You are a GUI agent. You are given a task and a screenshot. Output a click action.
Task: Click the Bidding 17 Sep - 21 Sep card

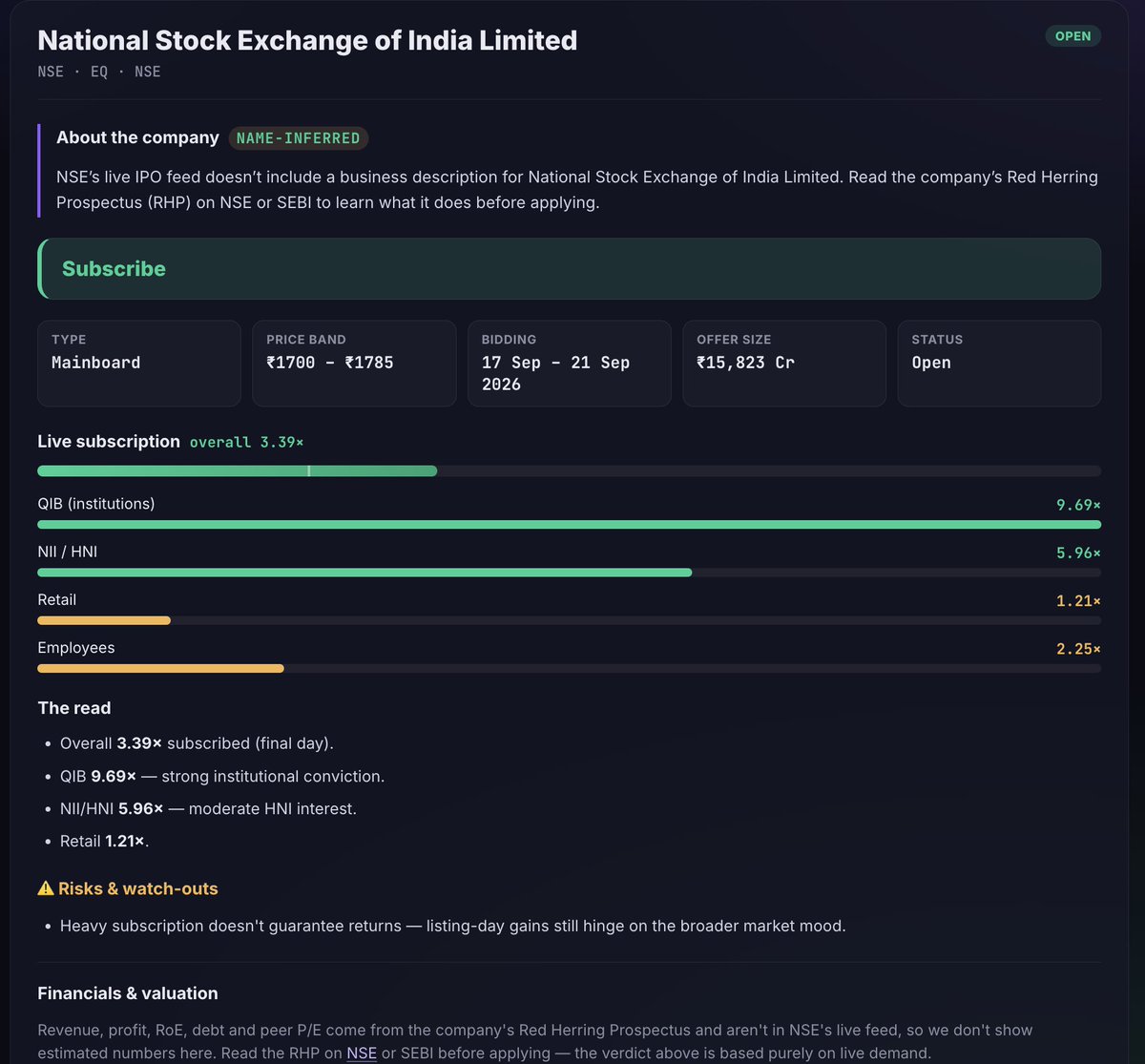pyautogui.click(x=570, y=364)
